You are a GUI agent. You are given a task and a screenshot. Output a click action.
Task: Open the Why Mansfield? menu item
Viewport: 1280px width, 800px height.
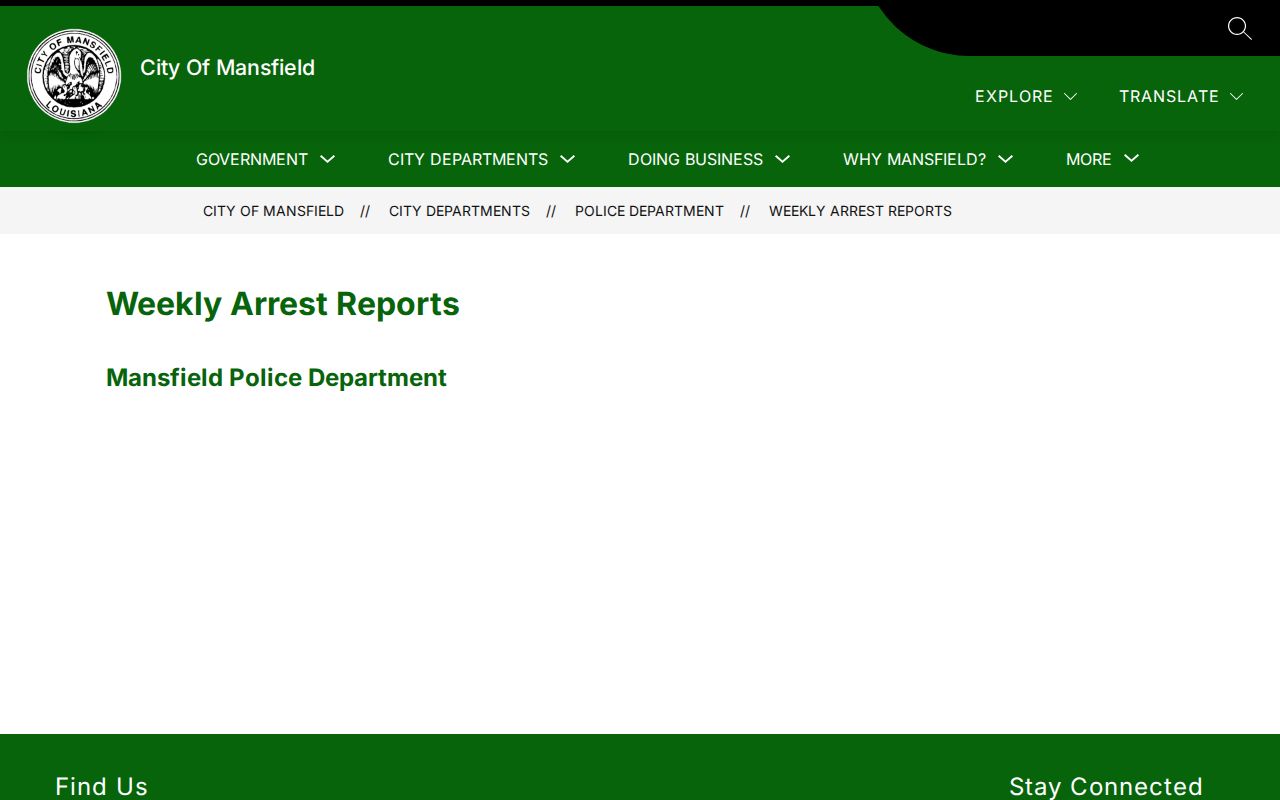(x=914, y=159)
